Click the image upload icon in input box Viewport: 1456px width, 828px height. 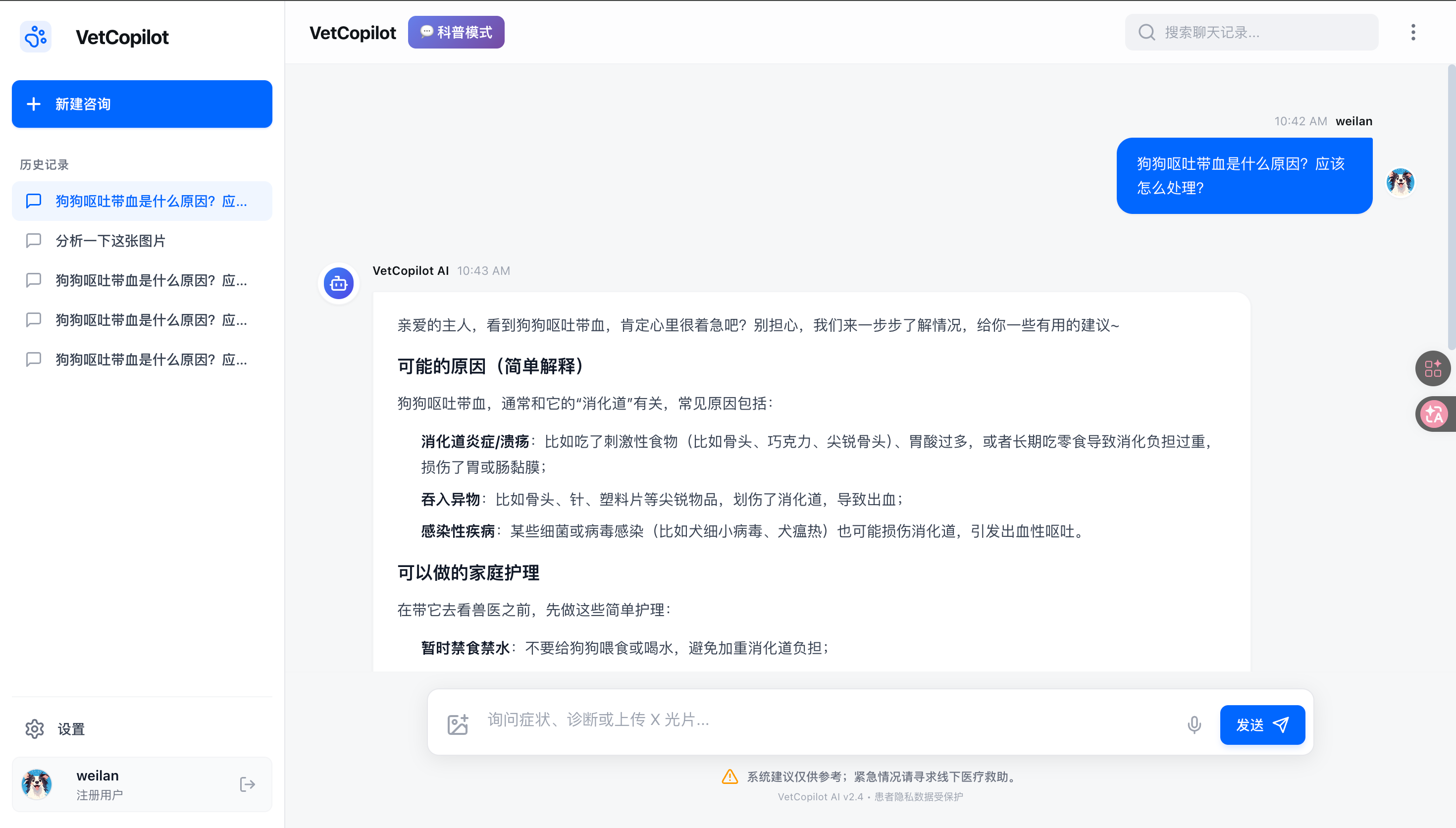(458, 724)
